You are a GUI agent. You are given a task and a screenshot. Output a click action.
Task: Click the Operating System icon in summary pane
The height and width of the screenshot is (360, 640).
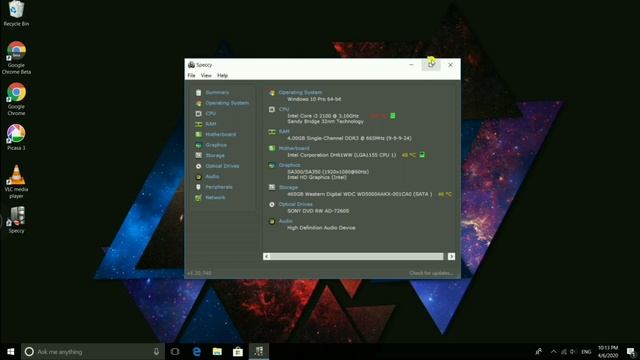[x=272, y=93]
